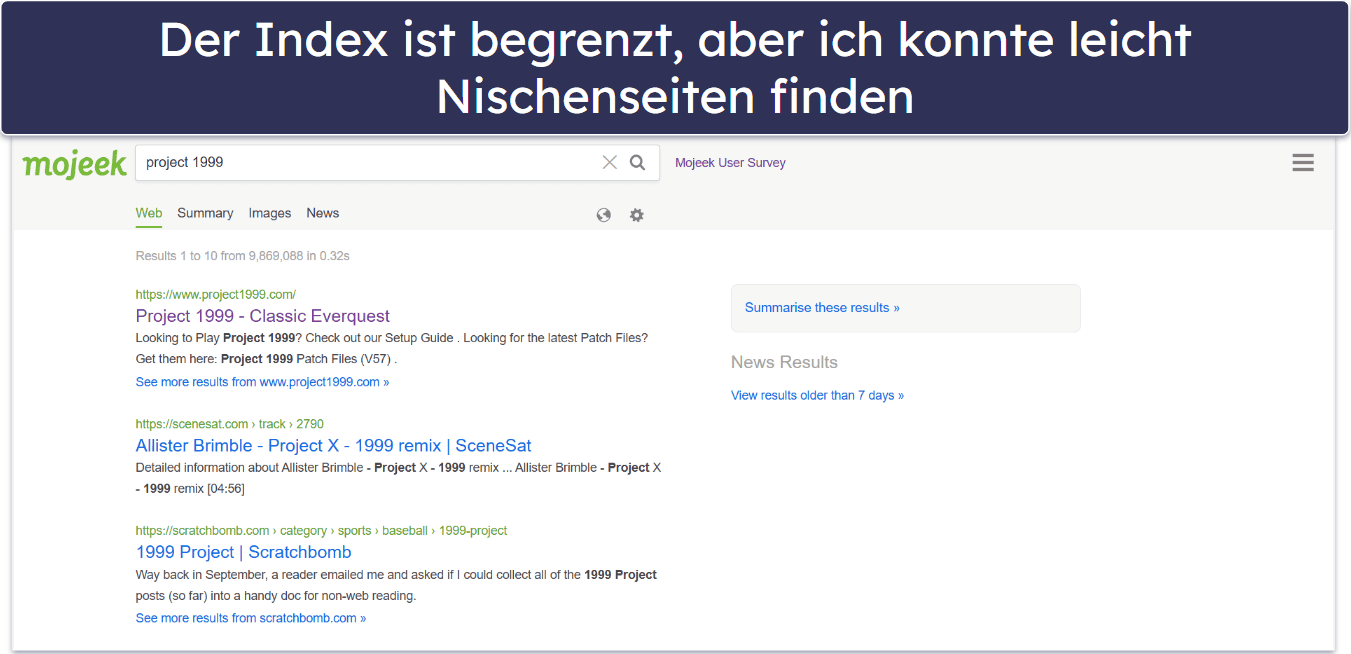View results older than 7 days

point(817,396)
